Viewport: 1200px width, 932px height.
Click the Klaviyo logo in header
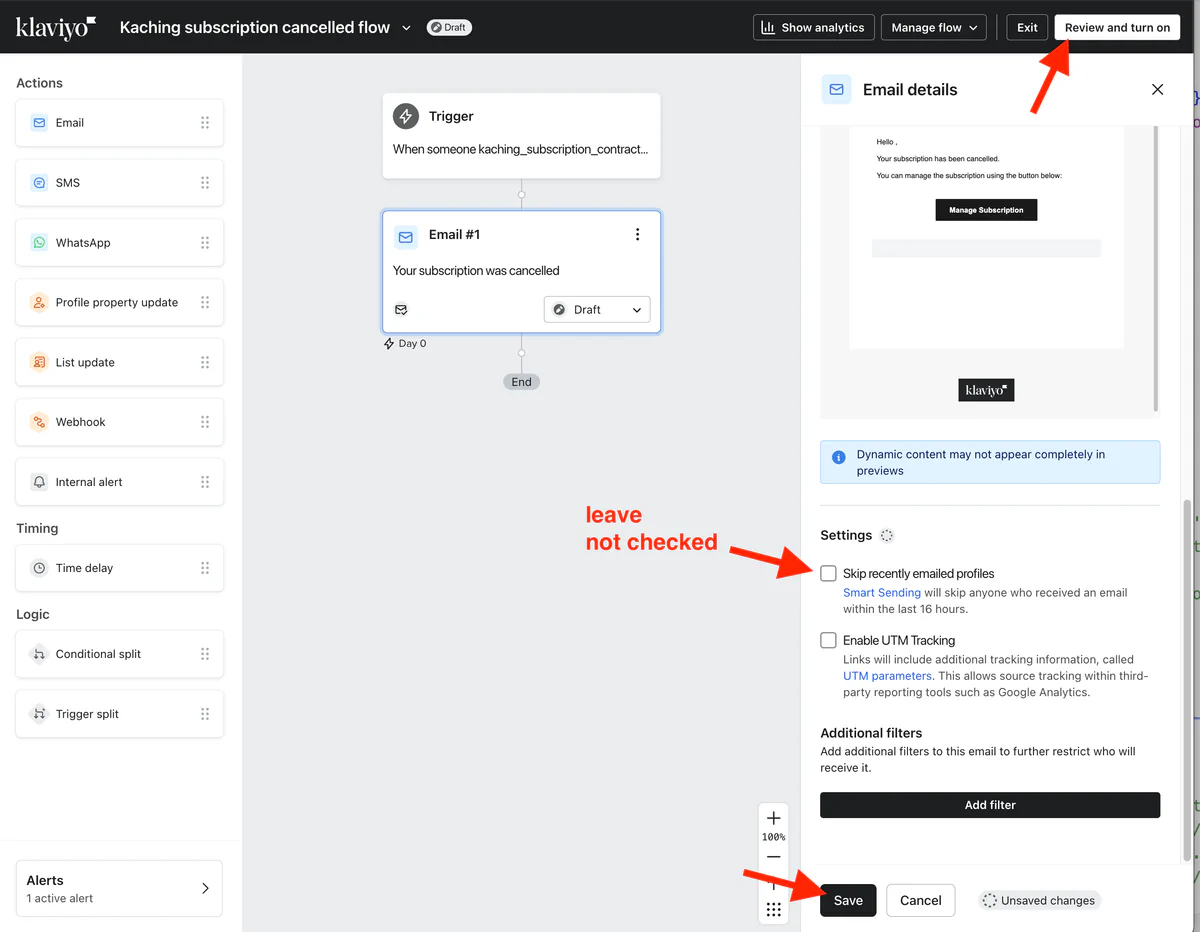57,27
